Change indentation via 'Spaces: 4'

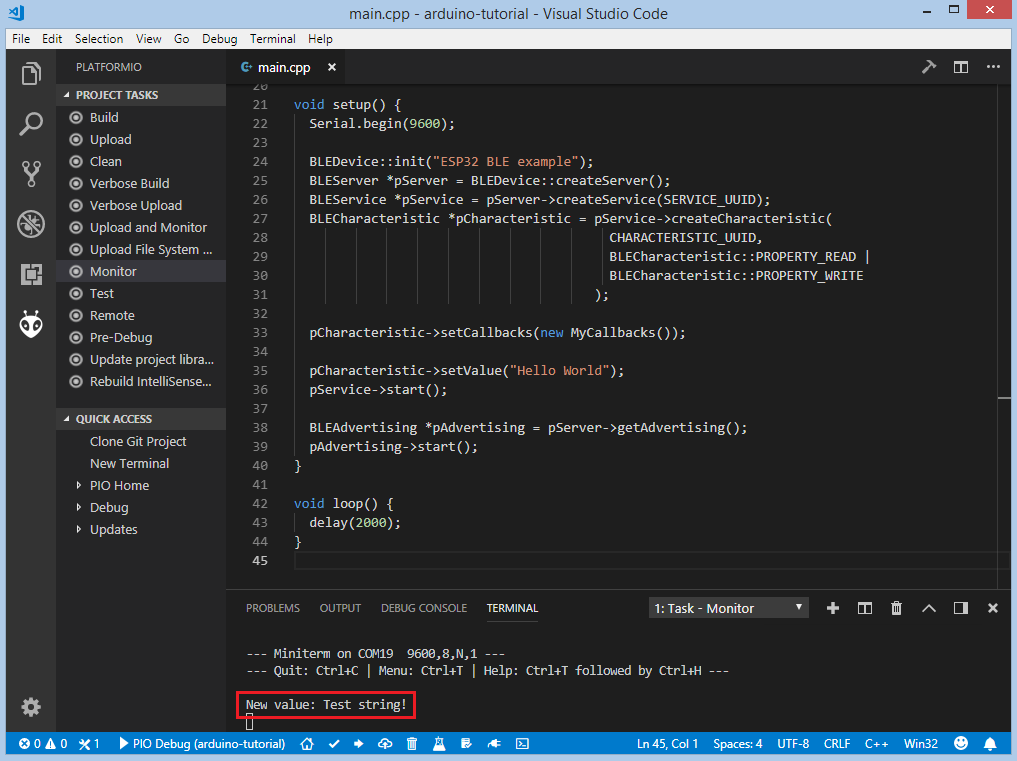point(737,743)
